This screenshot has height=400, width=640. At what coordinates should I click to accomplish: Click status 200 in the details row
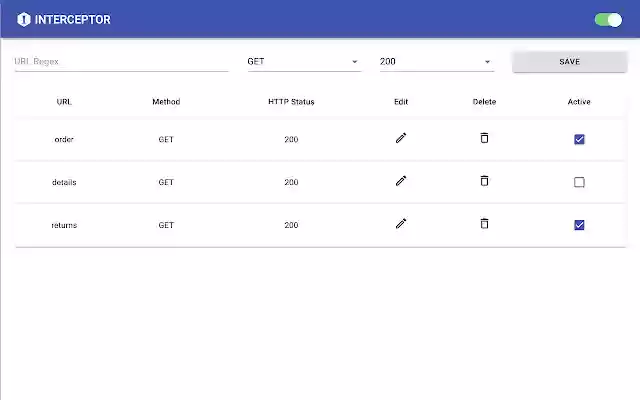click(x=291, y=182)
